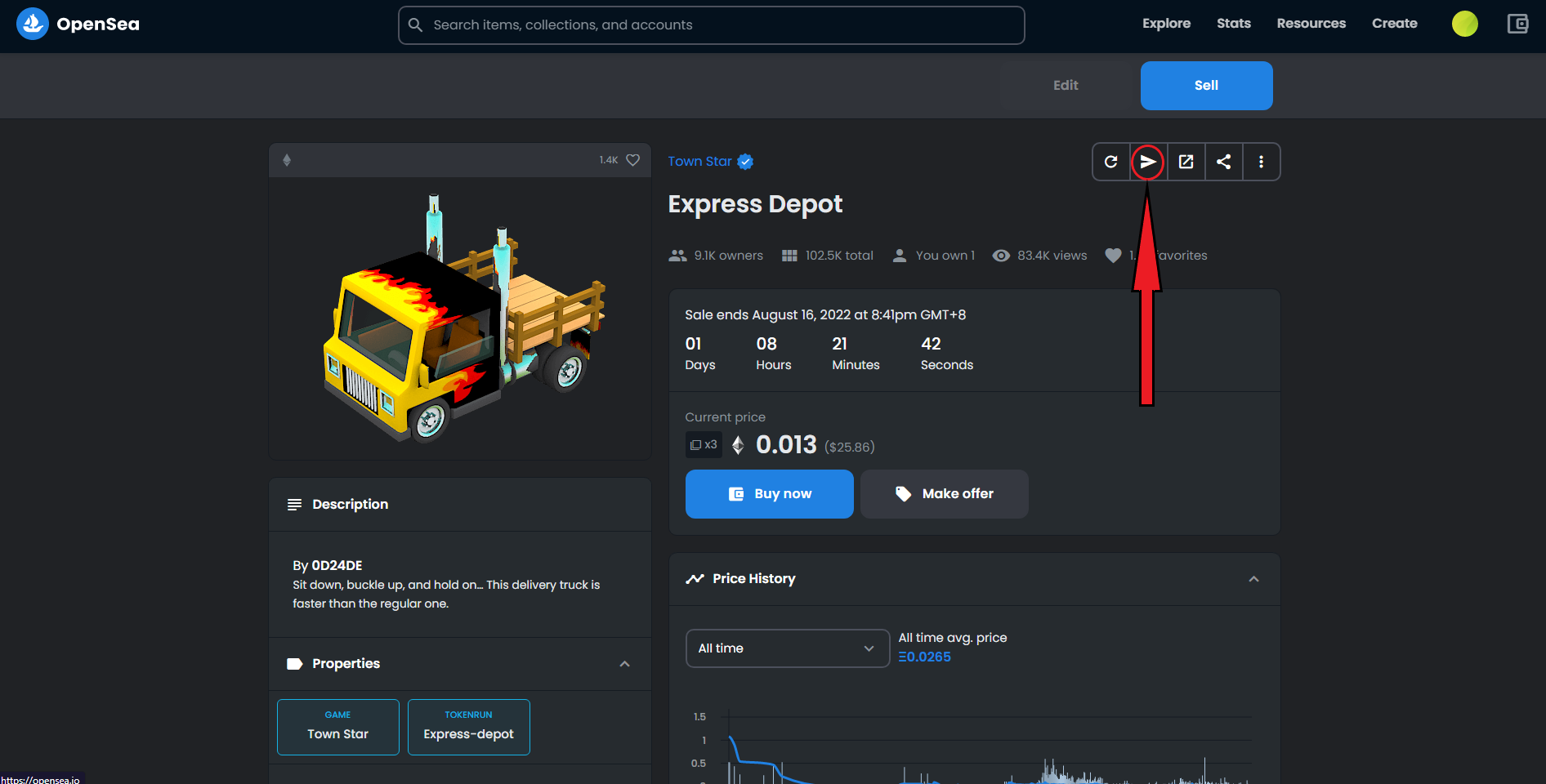The image size is (1546, 784).
Task: Click the search items field
Action: 710,24
